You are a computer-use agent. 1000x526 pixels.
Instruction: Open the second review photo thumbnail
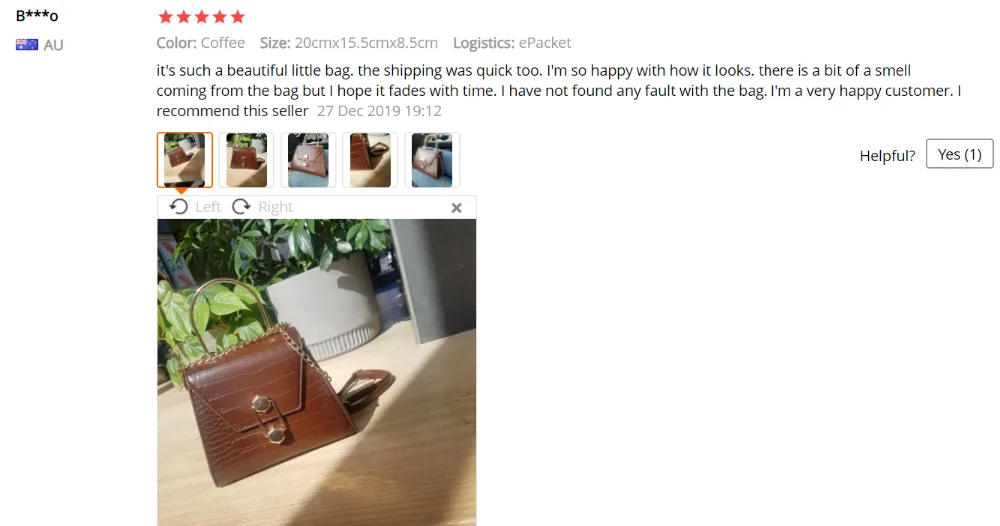coord(246,159)
